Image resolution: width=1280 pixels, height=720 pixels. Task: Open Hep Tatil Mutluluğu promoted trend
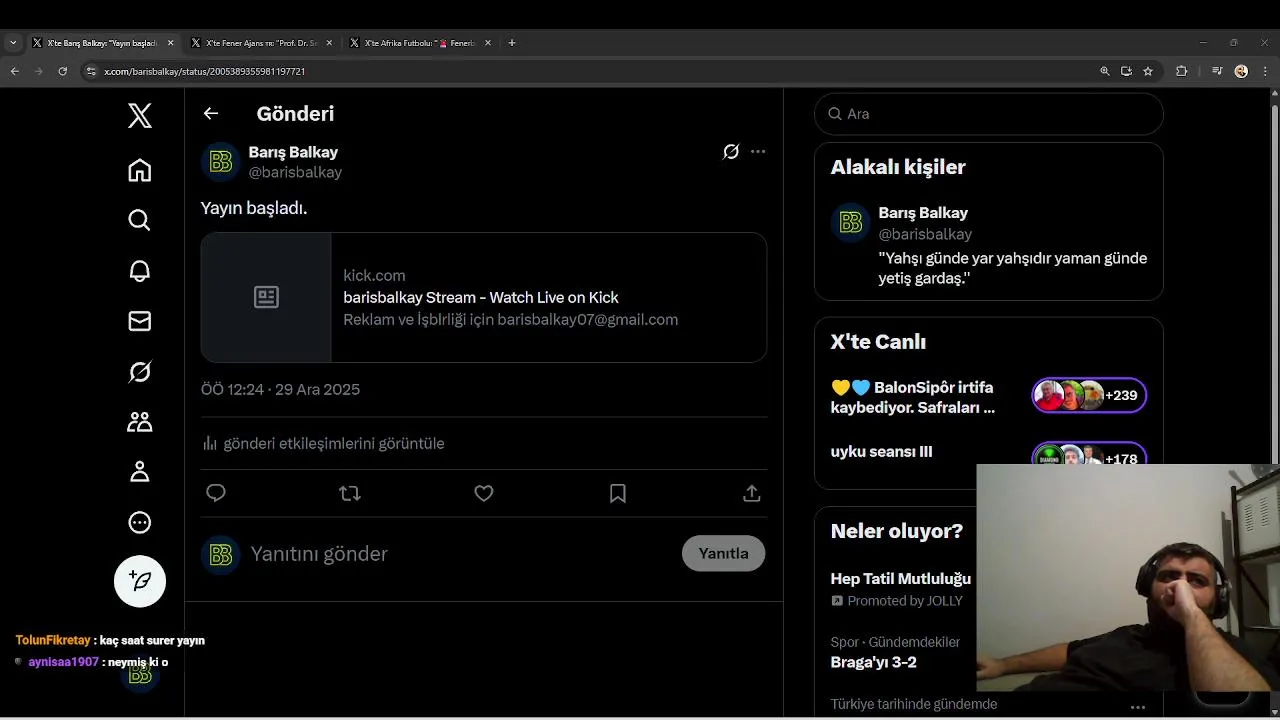click(x=901, y=579)
